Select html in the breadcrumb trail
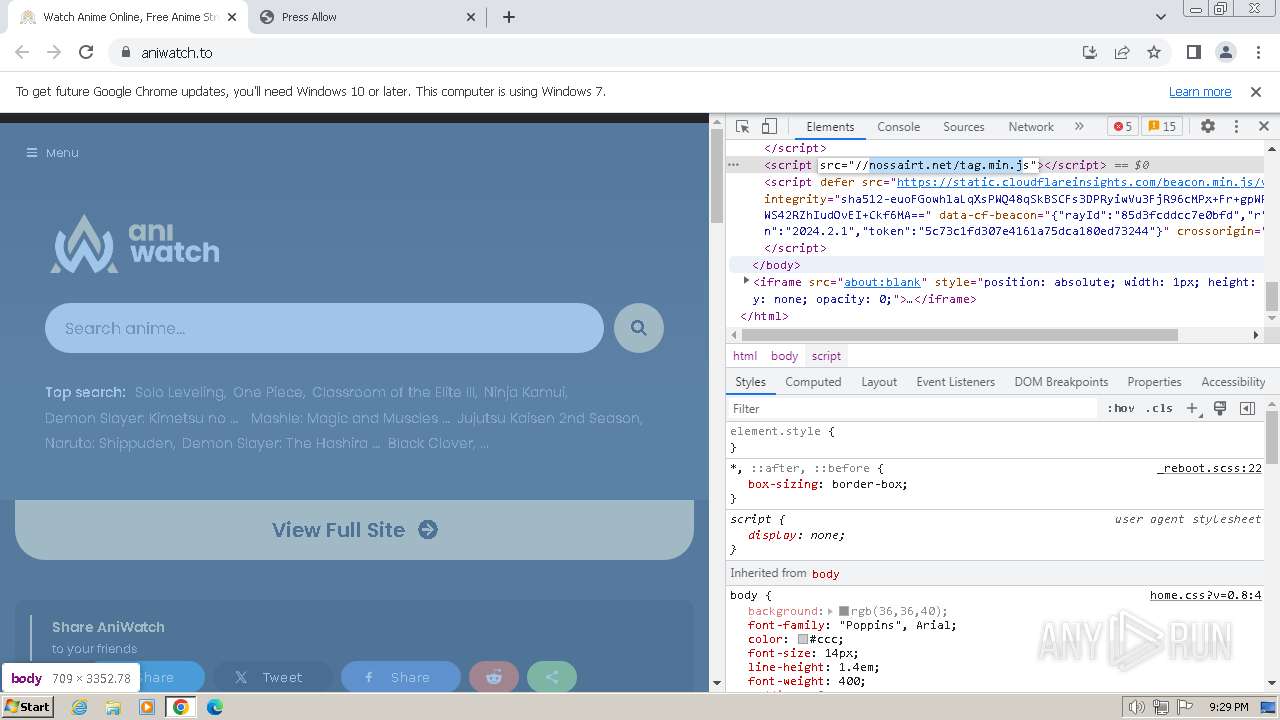Image resolution: width=1280 pixels, height=720 pixels. point(745,356)
